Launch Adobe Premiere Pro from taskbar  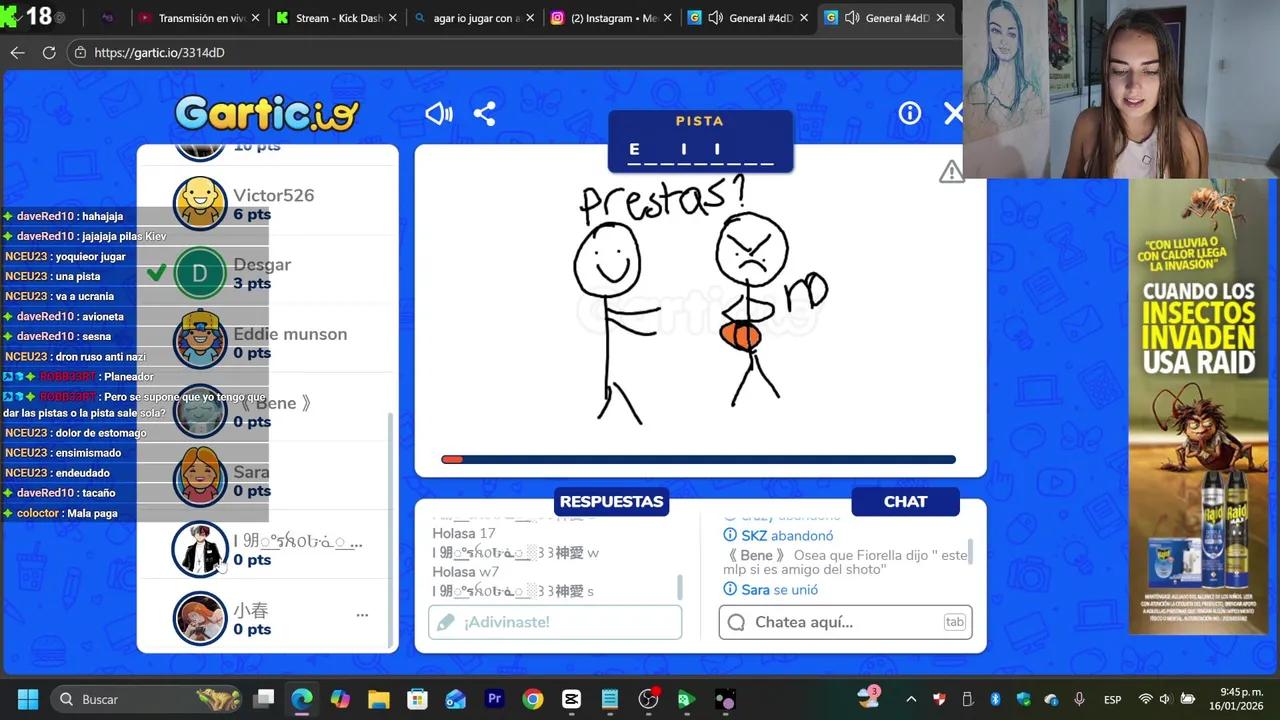coord(494,699)
